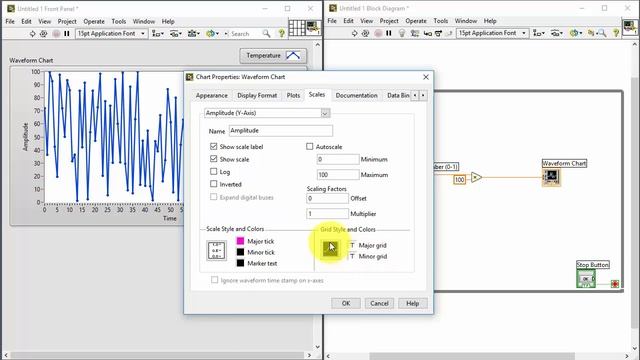Pause execution in Block Diagram toolbar
The image size is (640, 360).
tap(389, 33)
